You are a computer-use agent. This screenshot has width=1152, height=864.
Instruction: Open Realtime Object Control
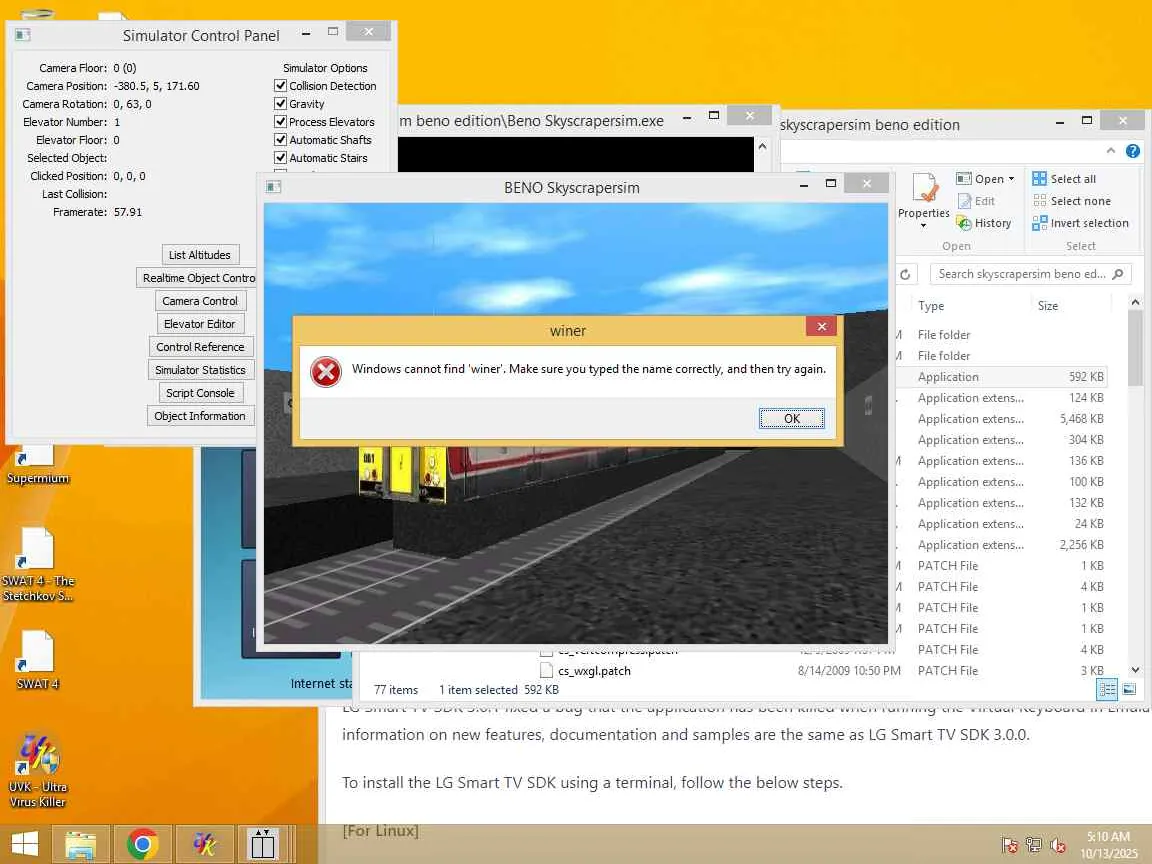click(x=196, y=278)
